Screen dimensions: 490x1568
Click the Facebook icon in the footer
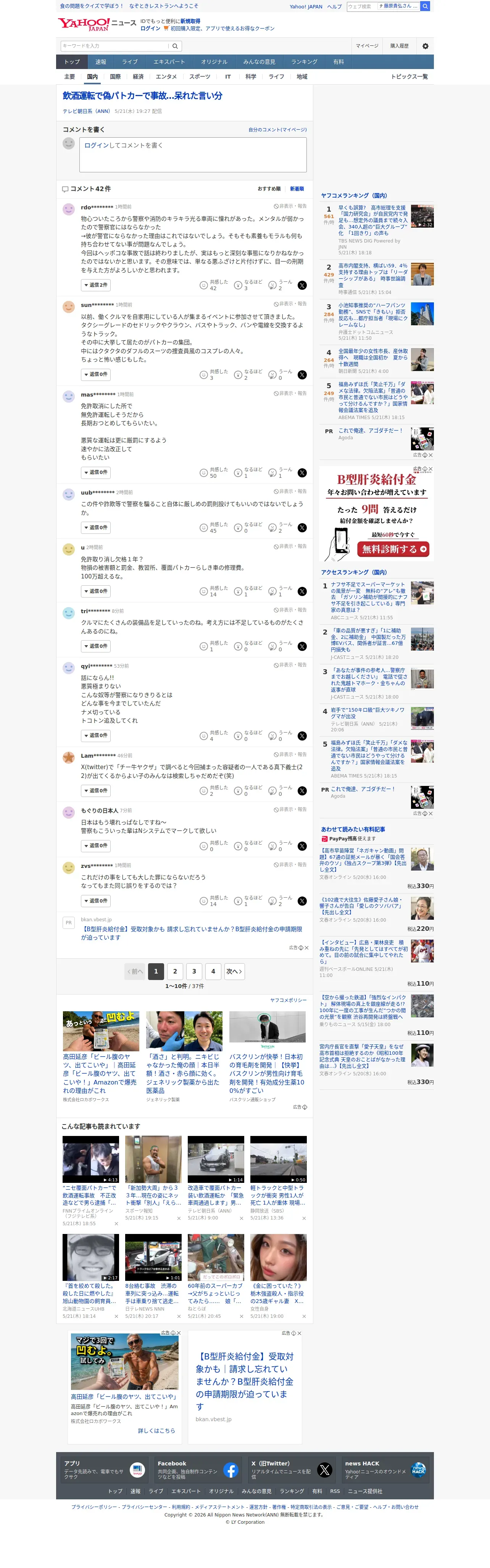[x=230, y=1470]
